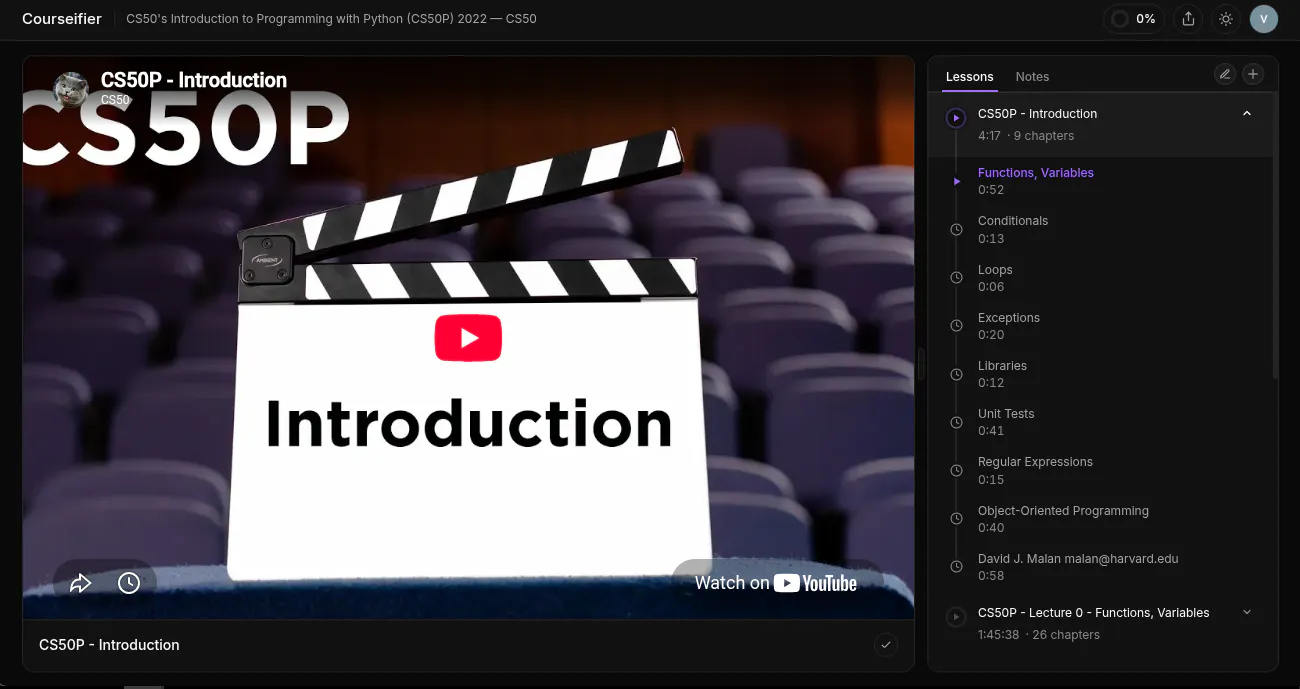Click the CS50P - Introduction lesson title in list

pyautogui.click(x=1038, y=114)
